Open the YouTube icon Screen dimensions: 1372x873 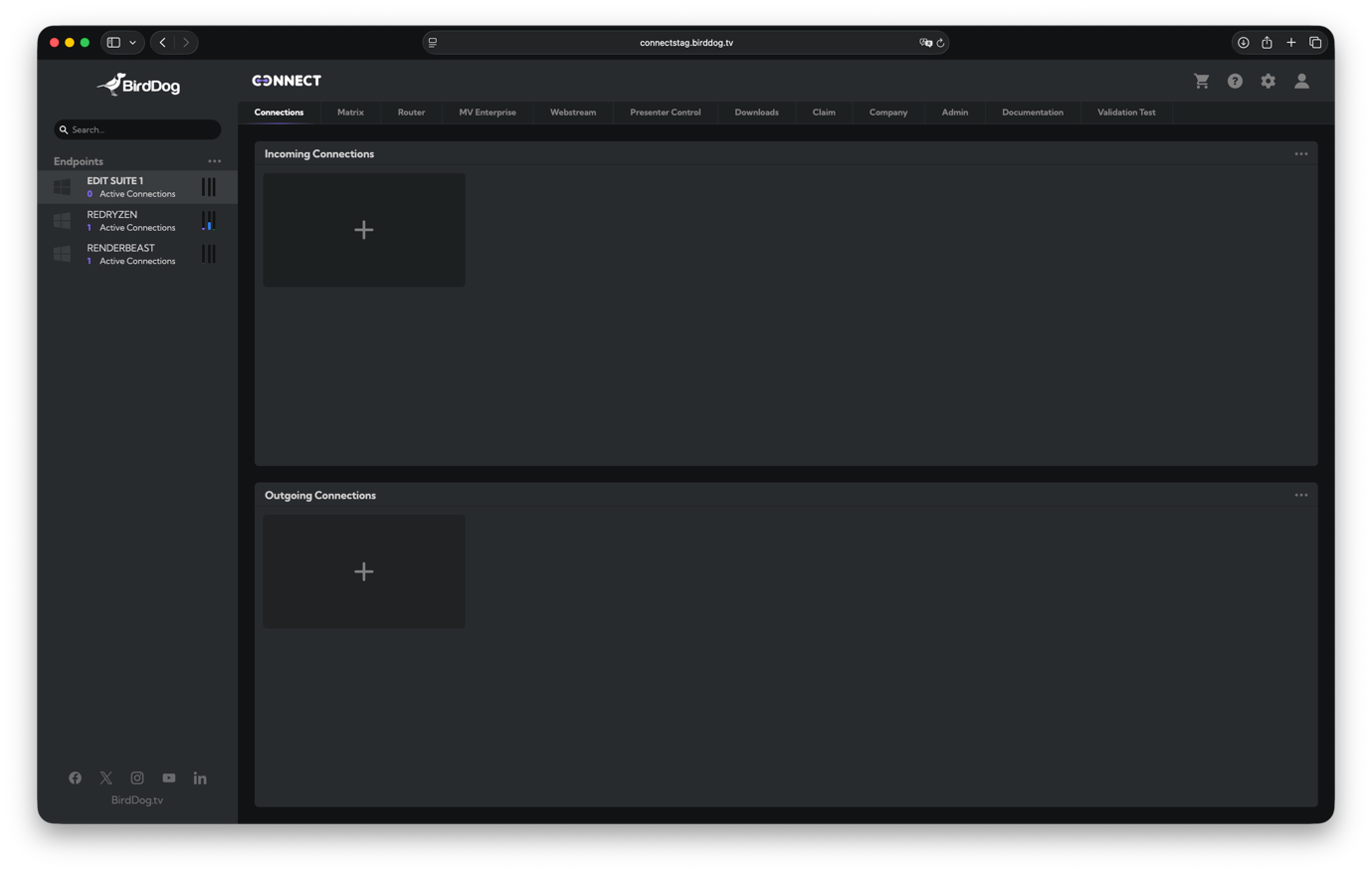168,777
